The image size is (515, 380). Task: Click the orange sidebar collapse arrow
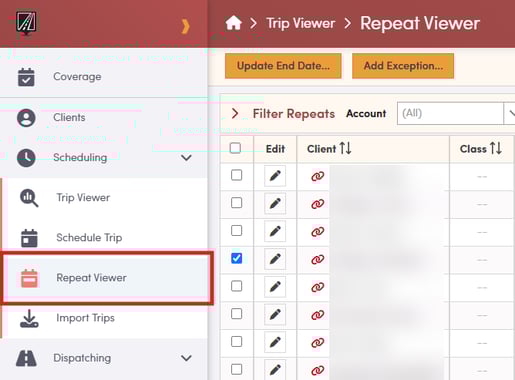point(186,26)
